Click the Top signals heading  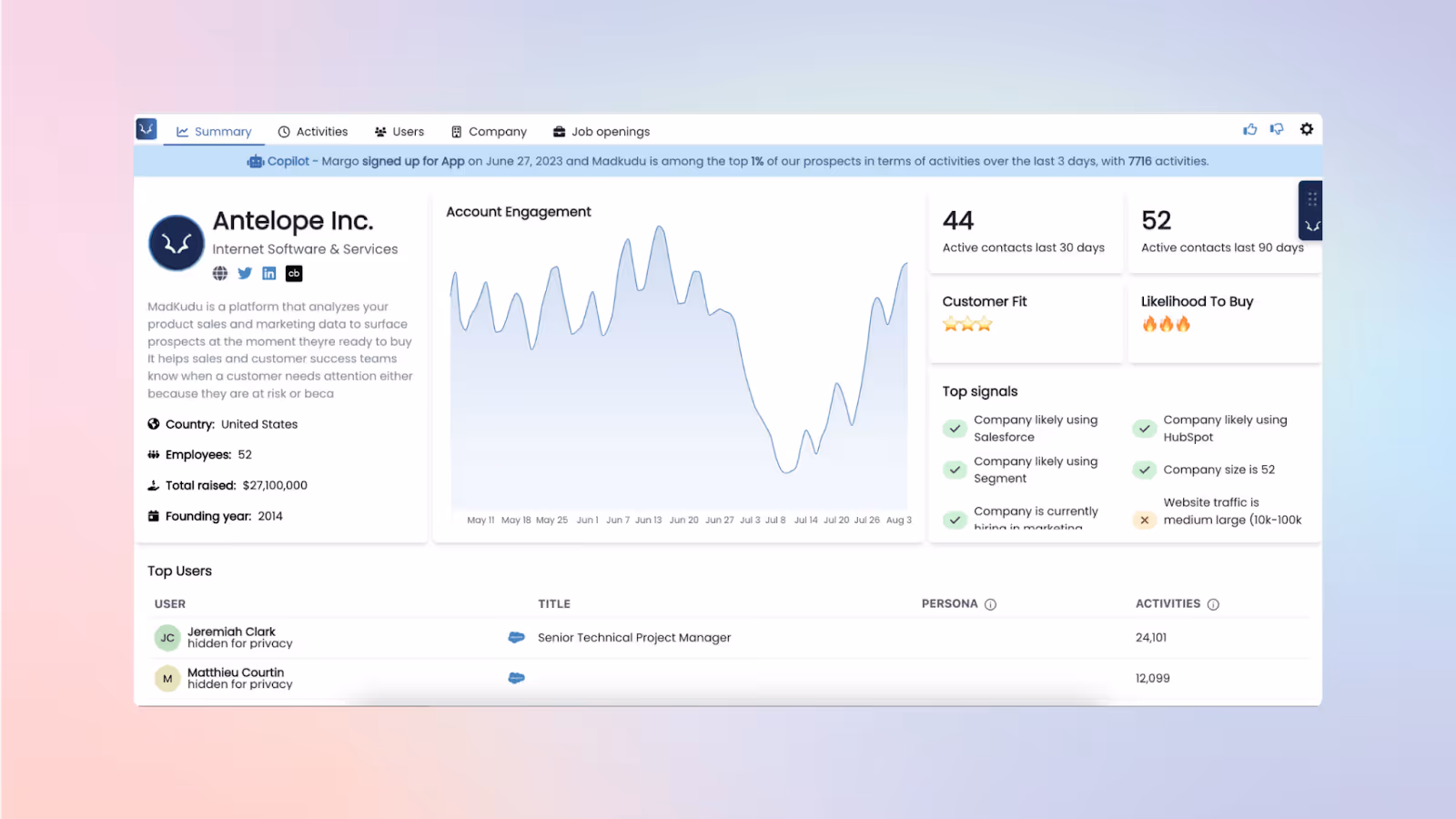(980, 391)
